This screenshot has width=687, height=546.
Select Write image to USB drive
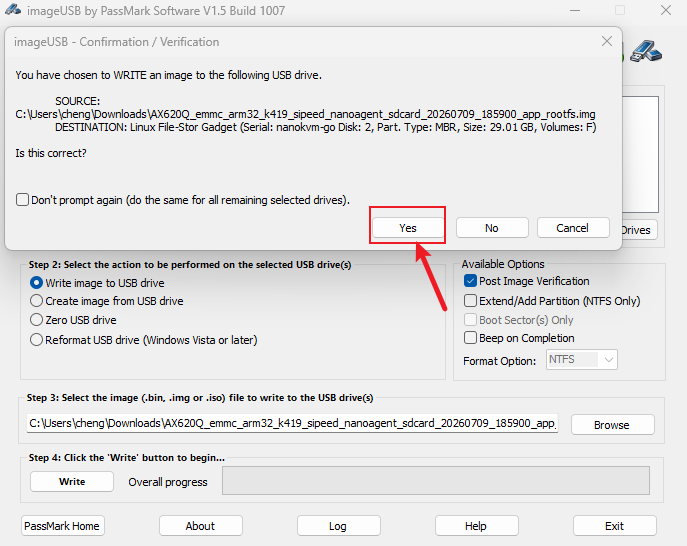[36, 283]
